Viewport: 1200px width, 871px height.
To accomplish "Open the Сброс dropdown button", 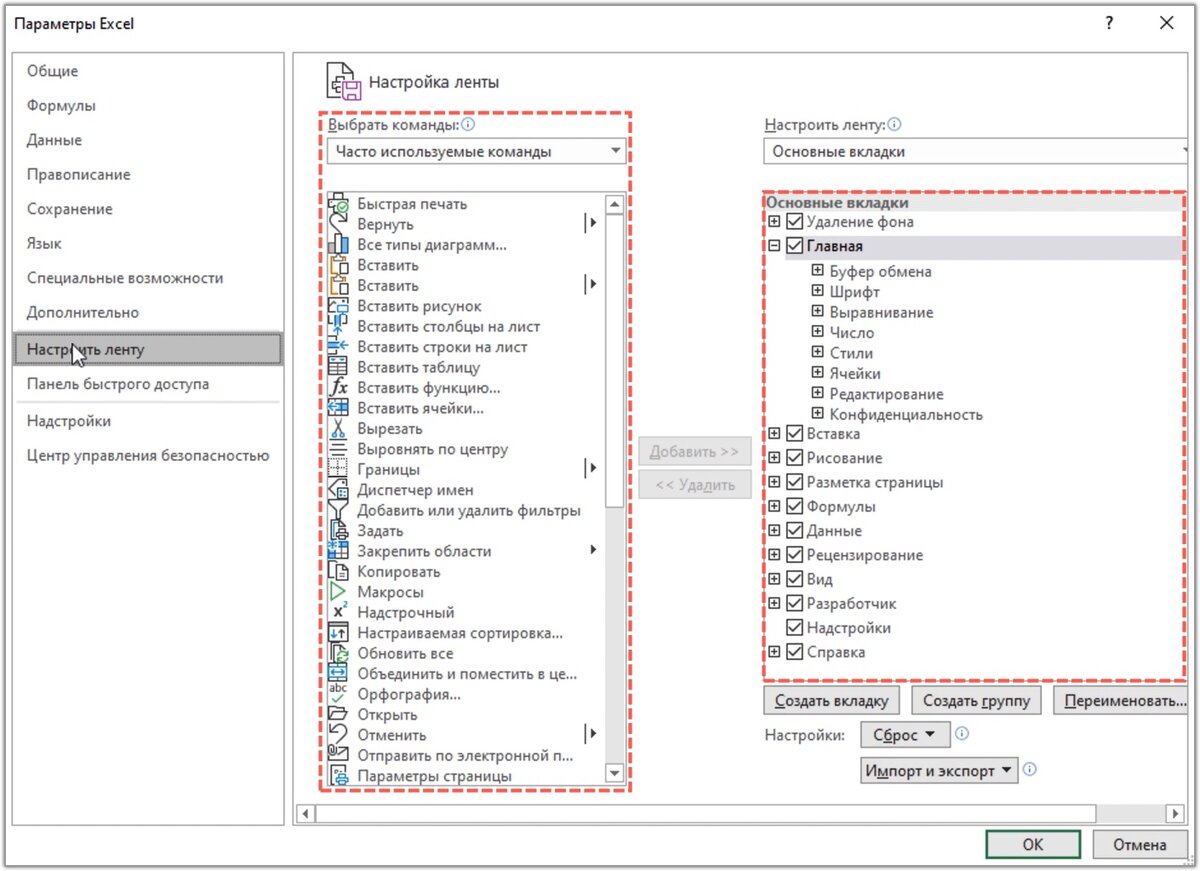I will pos(904,735).
